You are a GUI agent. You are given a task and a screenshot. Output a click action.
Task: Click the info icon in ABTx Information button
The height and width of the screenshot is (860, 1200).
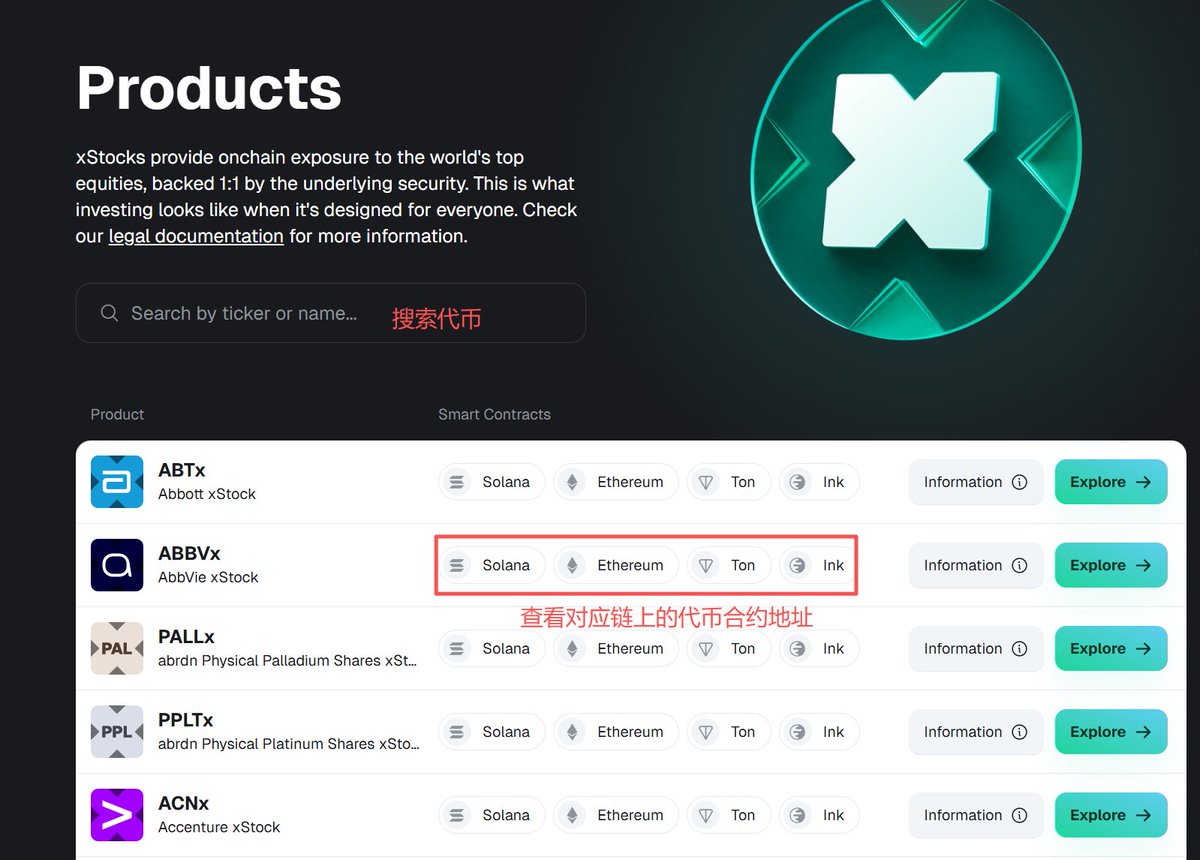(1020, 482)
